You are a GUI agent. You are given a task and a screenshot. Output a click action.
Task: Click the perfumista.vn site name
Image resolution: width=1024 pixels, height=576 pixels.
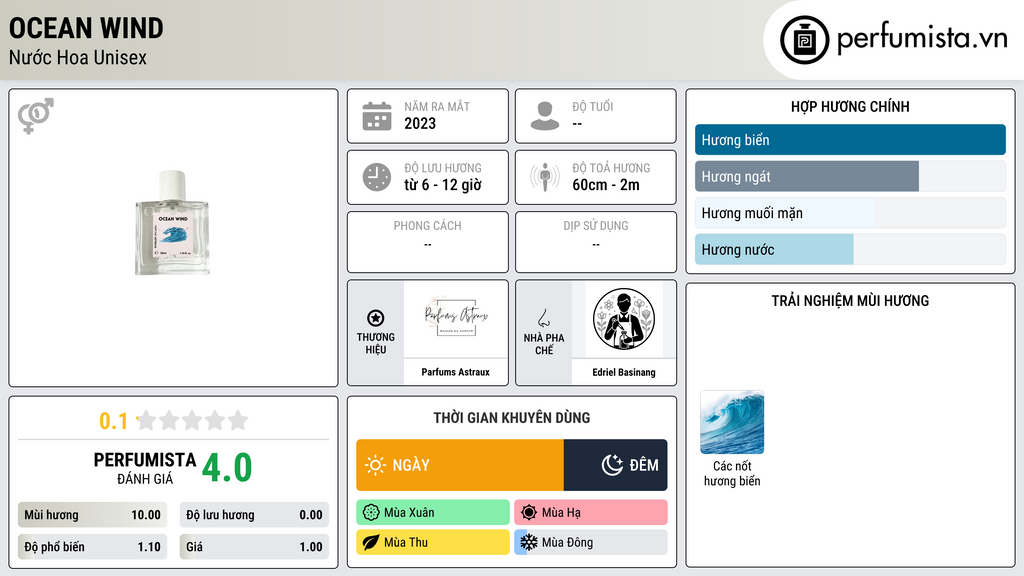coord(922,38)
